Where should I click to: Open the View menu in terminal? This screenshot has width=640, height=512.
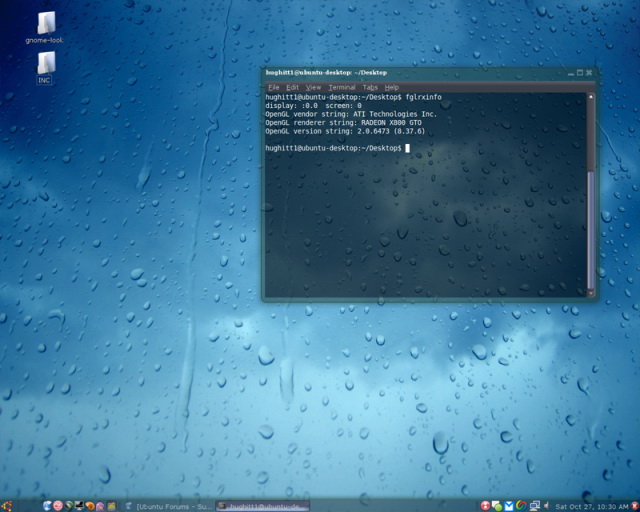[x=313, y=87]
